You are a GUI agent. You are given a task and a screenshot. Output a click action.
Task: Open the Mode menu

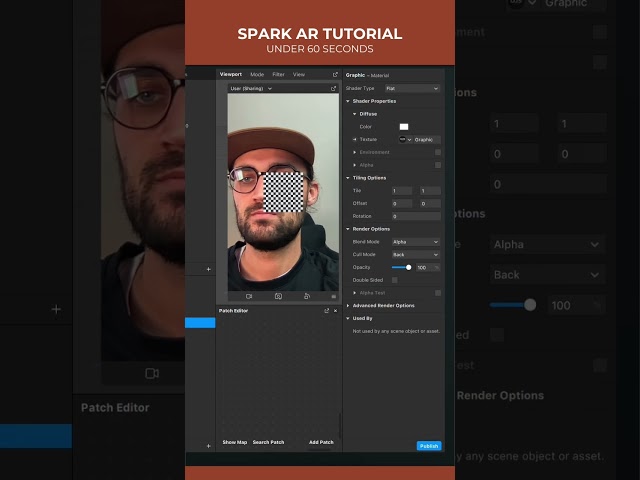click(x=257, y=74)
